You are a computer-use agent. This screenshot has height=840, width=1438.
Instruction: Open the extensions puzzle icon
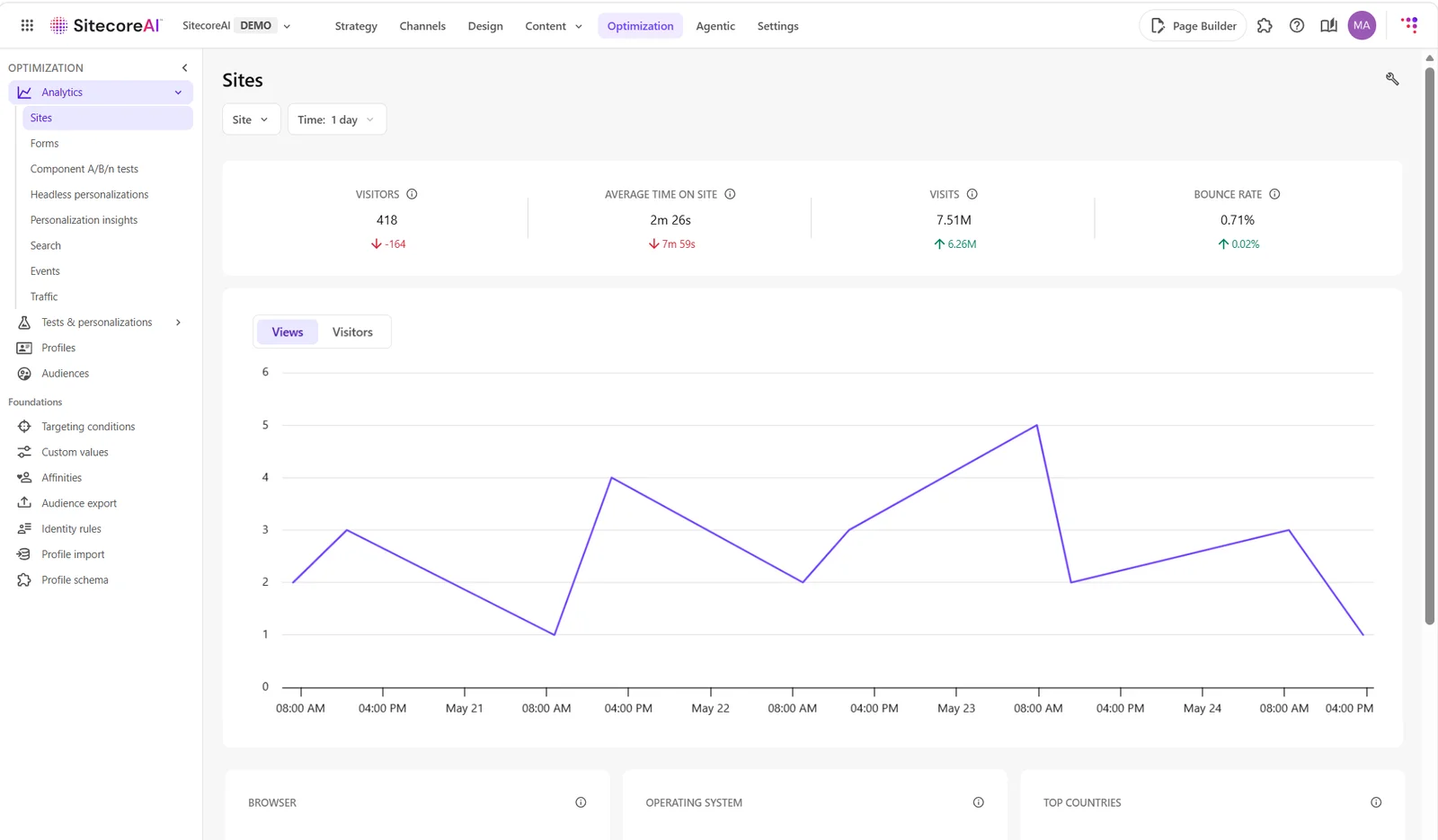(x=1265, y=25)
